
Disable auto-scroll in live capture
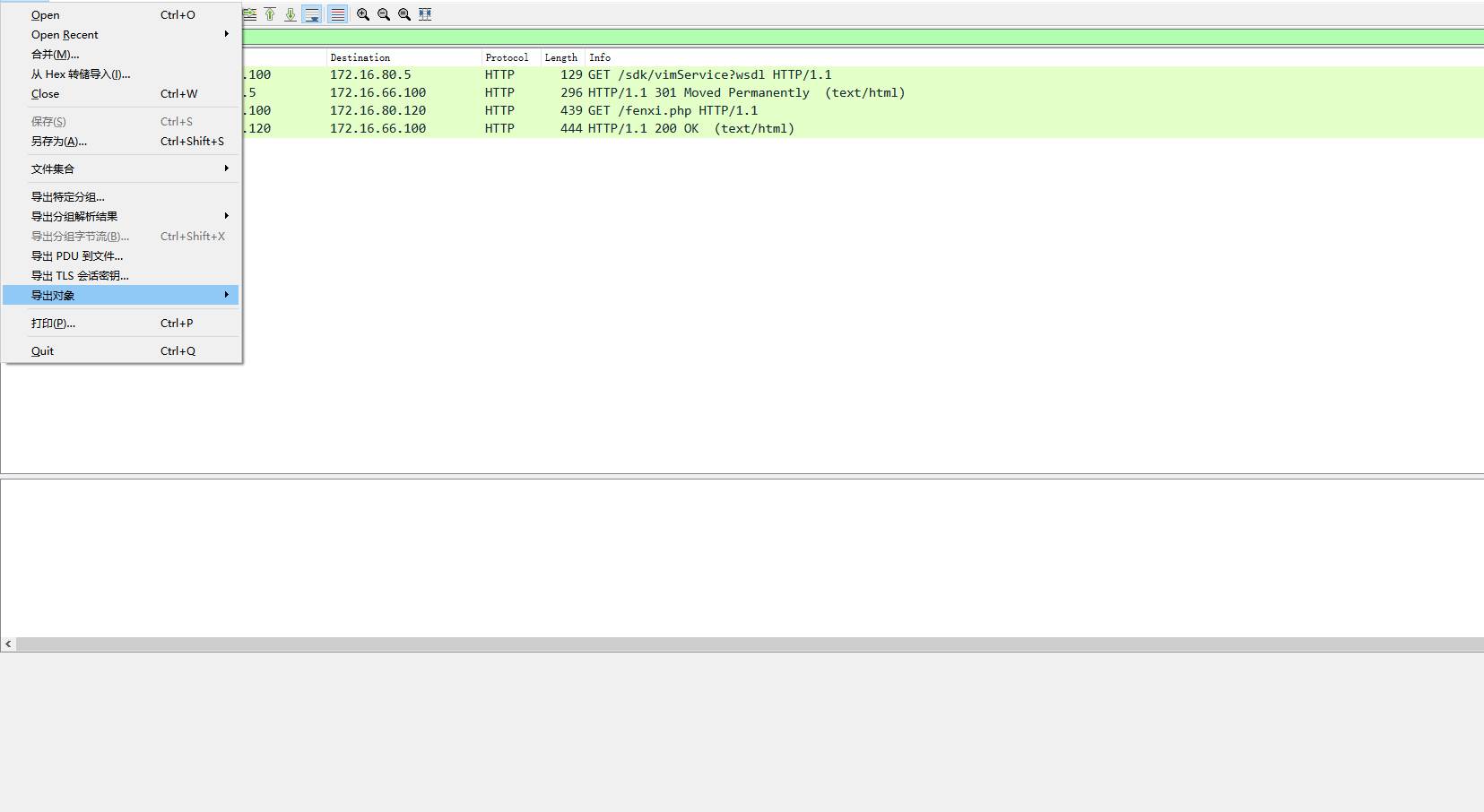tap(311, 14)
